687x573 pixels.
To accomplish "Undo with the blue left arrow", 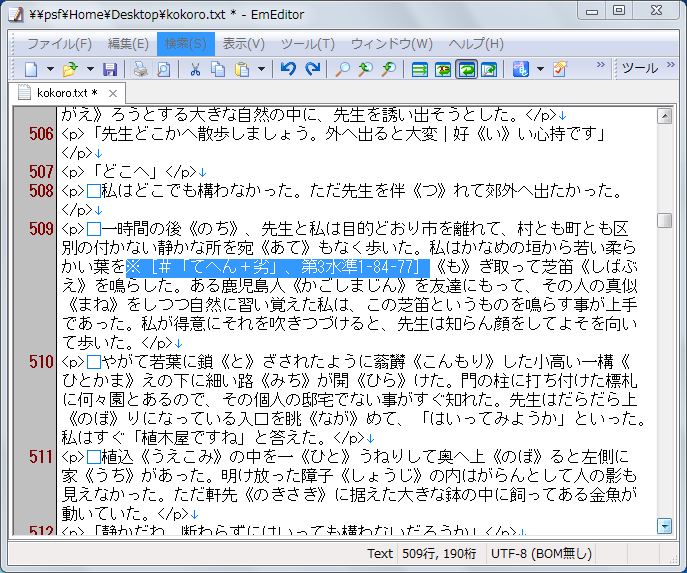I will [x=288, y=69].
